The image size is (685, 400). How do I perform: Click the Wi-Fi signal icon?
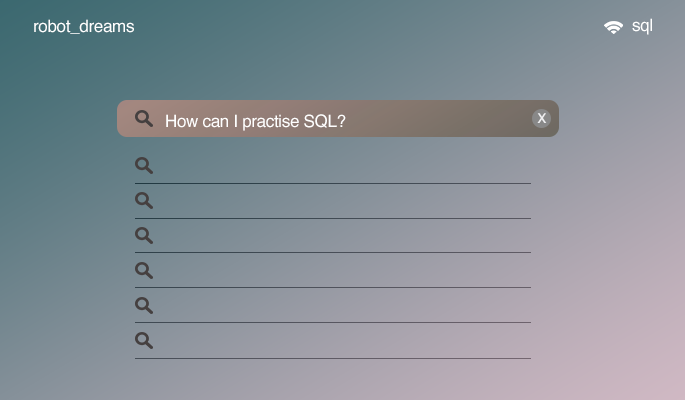[x=613, y=27]
